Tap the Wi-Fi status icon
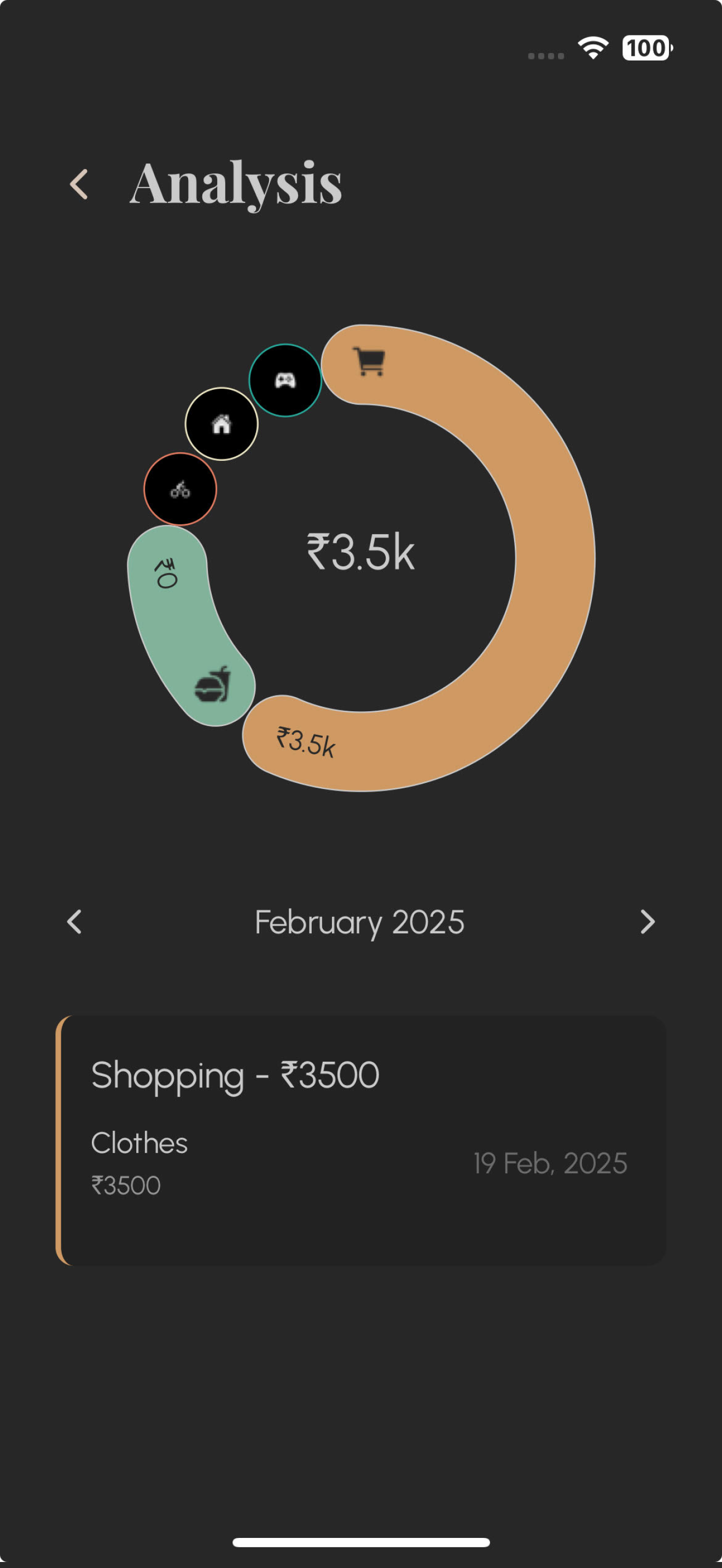Viewport: 722px width, 1568px height. pos(592,48)
